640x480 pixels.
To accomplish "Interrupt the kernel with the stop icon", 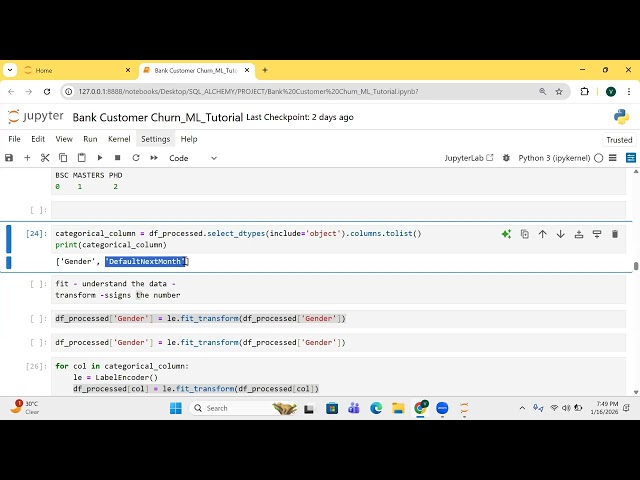I will (x=117, y=158).
